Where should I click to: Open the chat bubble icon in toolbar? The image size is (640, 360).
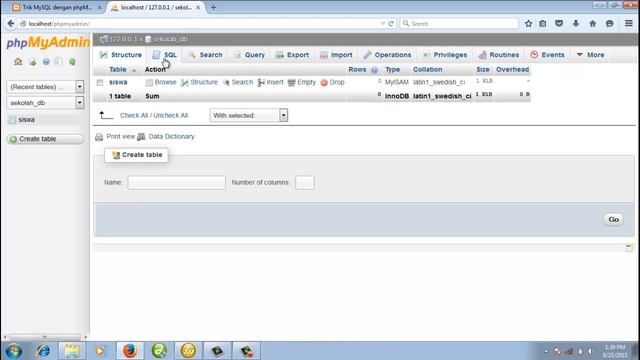(609, 24)
